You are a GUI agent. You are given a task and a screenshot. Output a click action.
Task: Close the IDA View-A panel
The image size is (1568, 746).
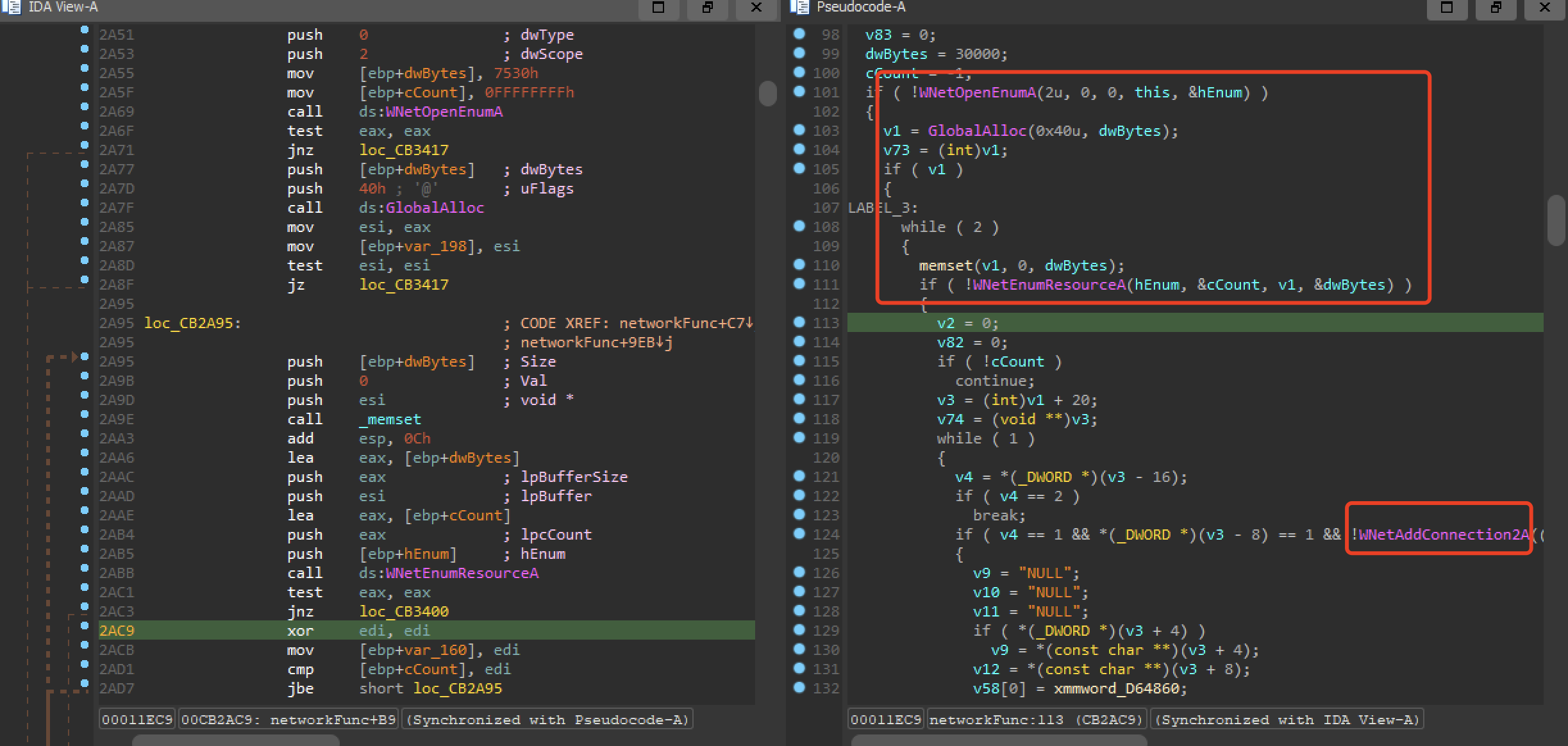point(756,8)
